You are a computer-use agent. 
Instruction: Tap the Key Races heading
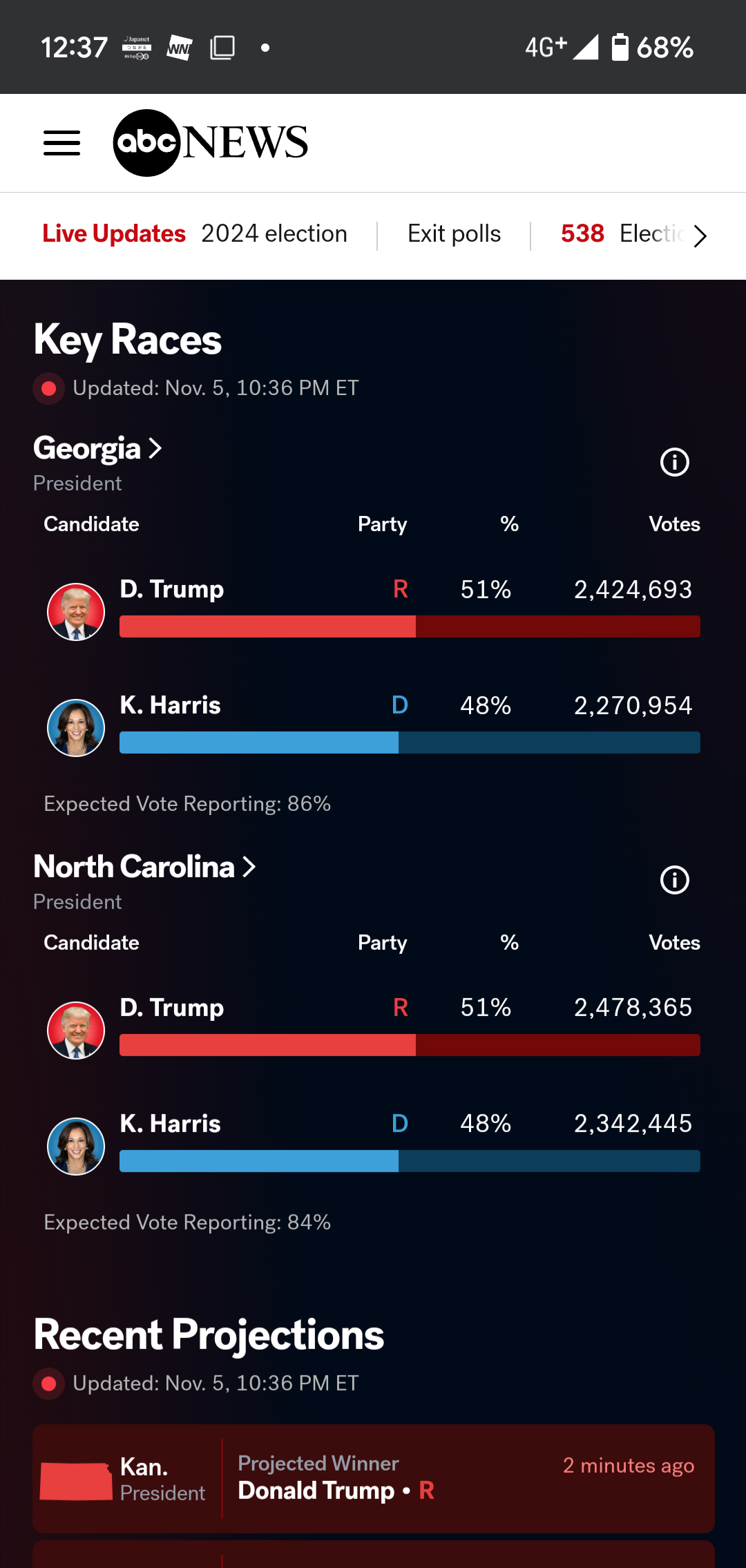point(128,340)
